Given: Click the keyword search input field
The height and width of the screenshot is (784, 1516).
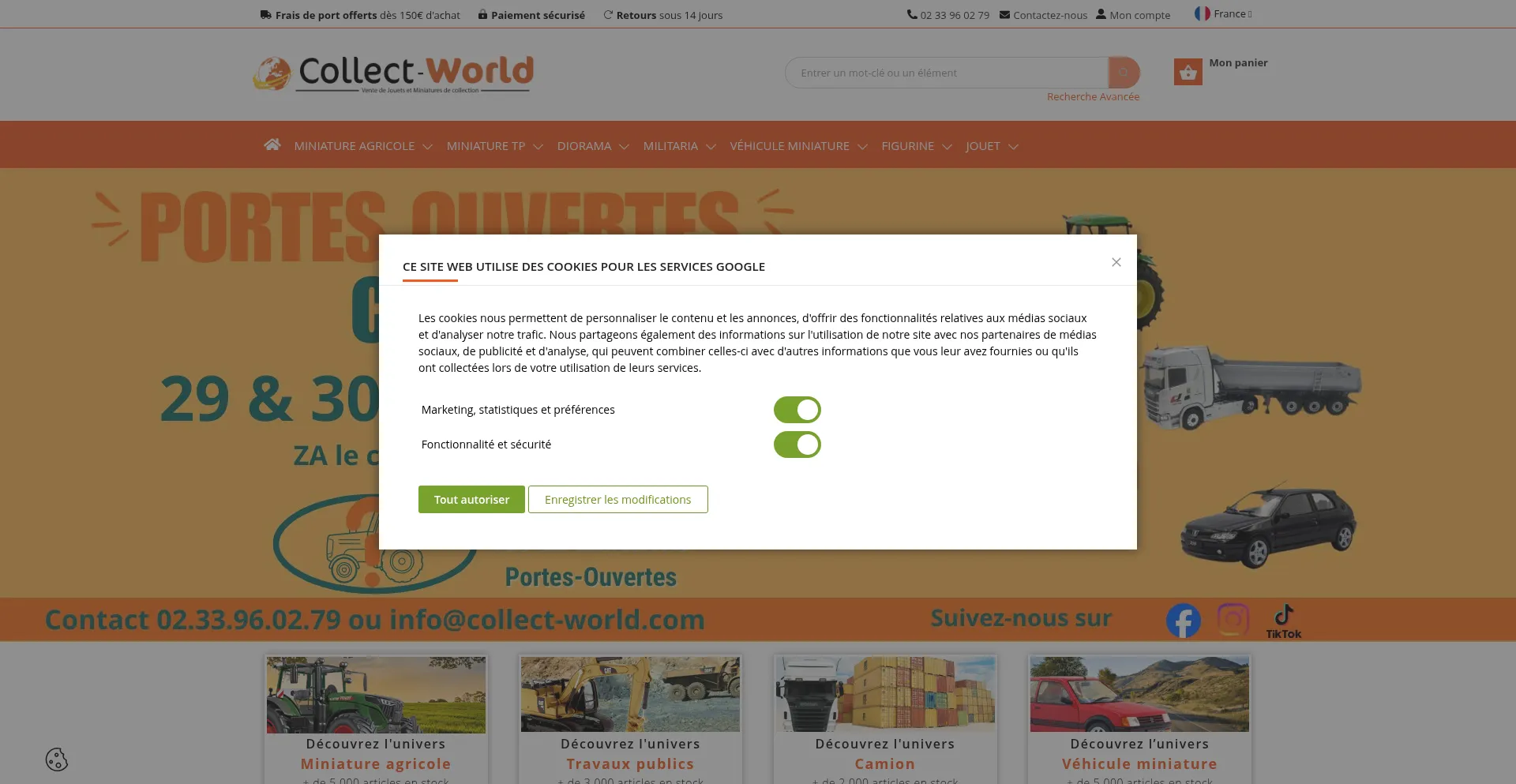Looking at the screenshot, I should click(x=946, y=73).
